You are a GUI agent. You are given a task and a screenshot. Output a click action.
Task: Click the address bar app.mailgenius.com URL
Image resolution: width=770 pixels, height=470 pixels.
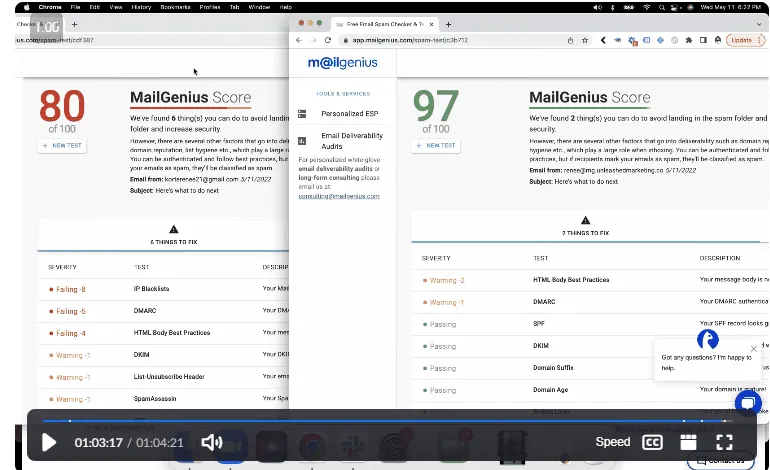click(x=410, y=40)
